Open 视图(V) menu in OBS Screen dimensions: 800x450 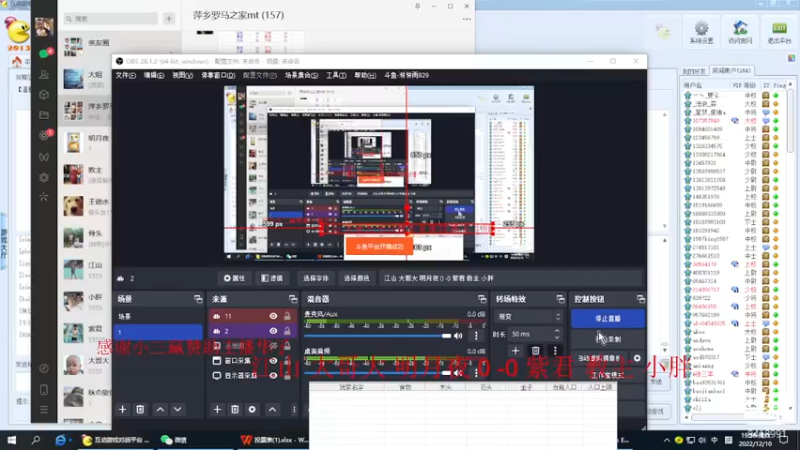[183, 76]
